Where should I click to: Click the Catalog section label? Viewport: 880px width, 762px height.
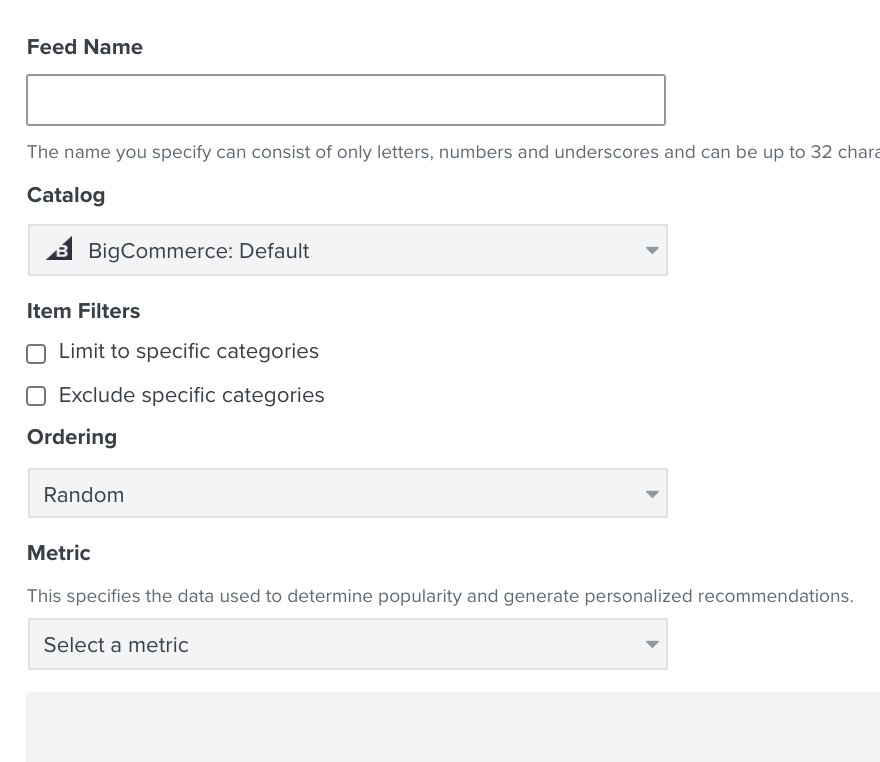point(66,195)
